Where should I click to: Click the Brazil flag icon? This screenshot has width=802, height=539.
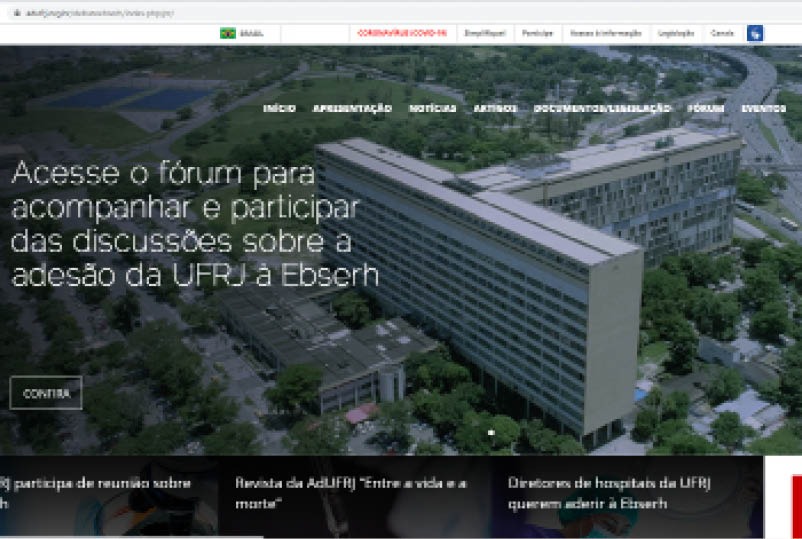[x=227, y=33]
